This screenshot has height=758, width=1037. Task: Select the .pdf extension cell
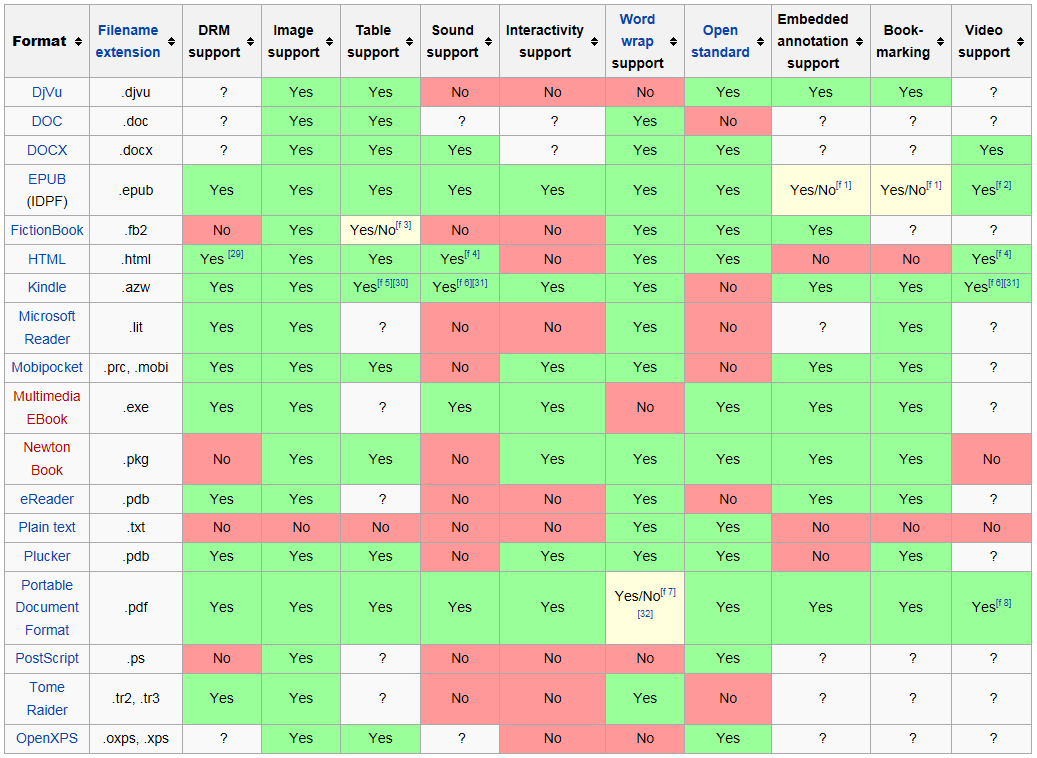pyautogui.click(x=136, y=607)
